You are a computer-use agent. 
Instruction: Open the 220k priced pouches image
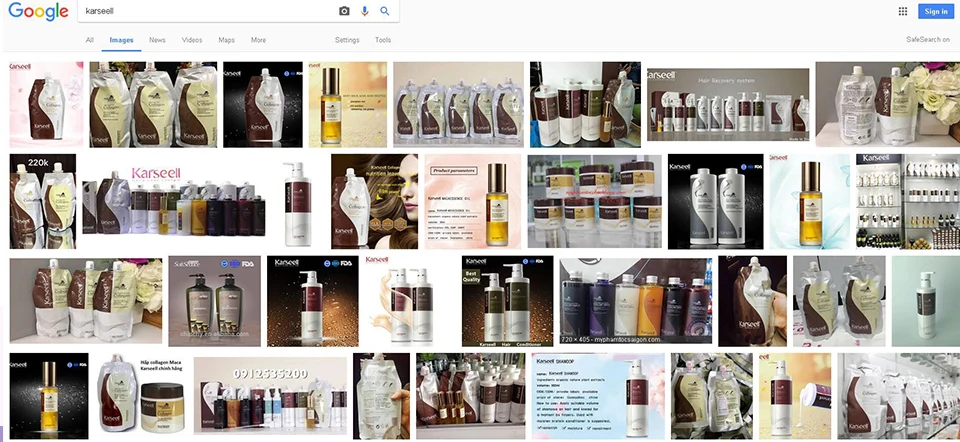(43, 201)
